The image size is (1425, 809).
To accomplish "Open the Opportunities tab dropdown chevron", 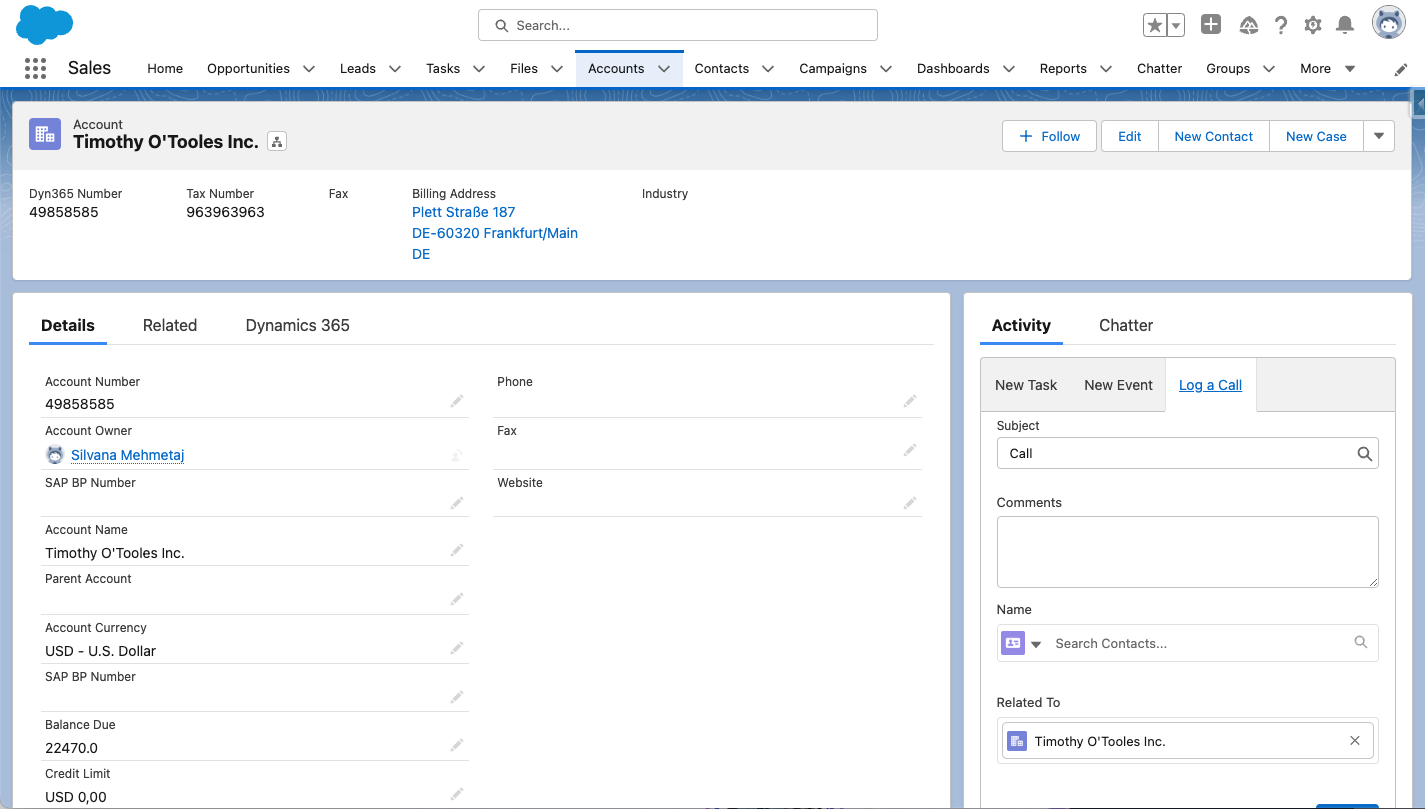I will tap(309, 69).
